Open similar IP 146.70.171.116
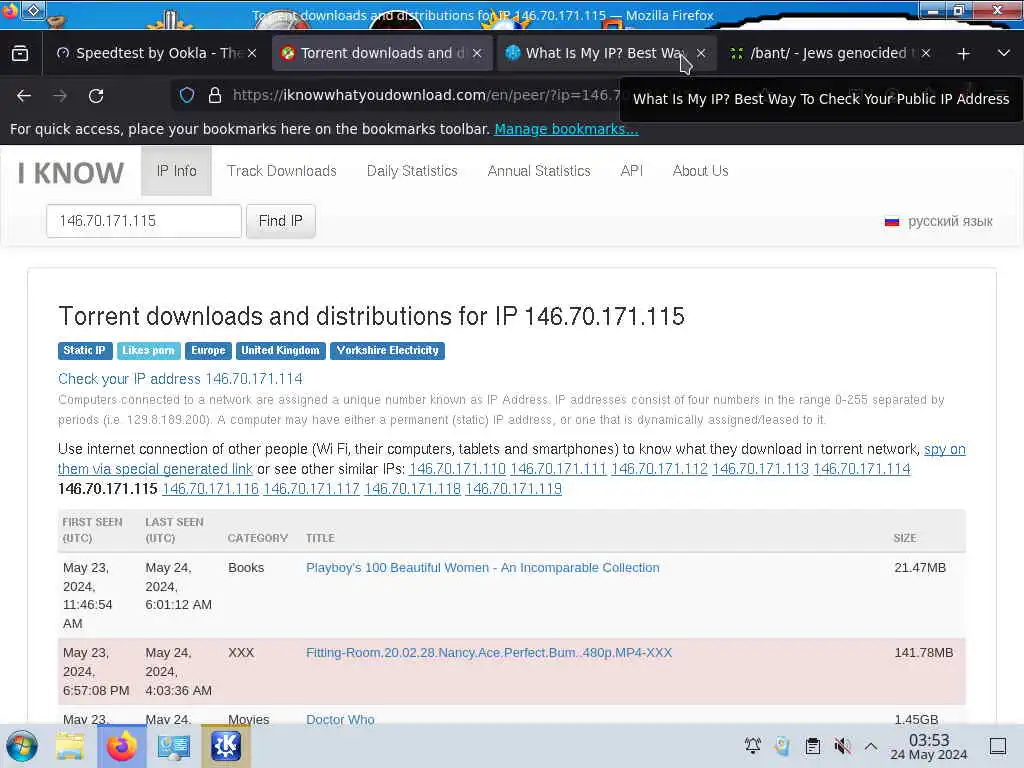 (210, 488)
